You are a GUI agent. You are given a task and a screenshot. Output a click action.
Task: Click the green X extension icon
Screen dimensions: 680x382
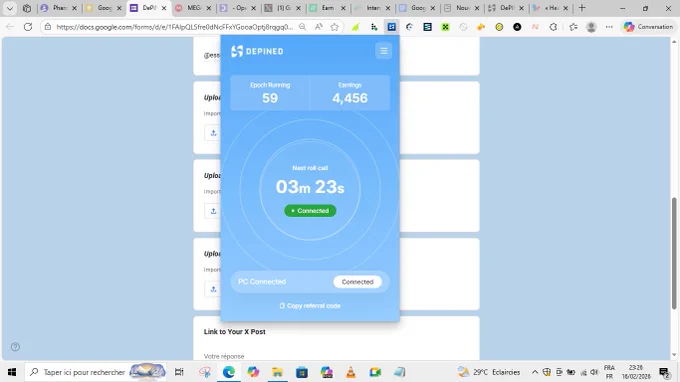pos(445,27)
